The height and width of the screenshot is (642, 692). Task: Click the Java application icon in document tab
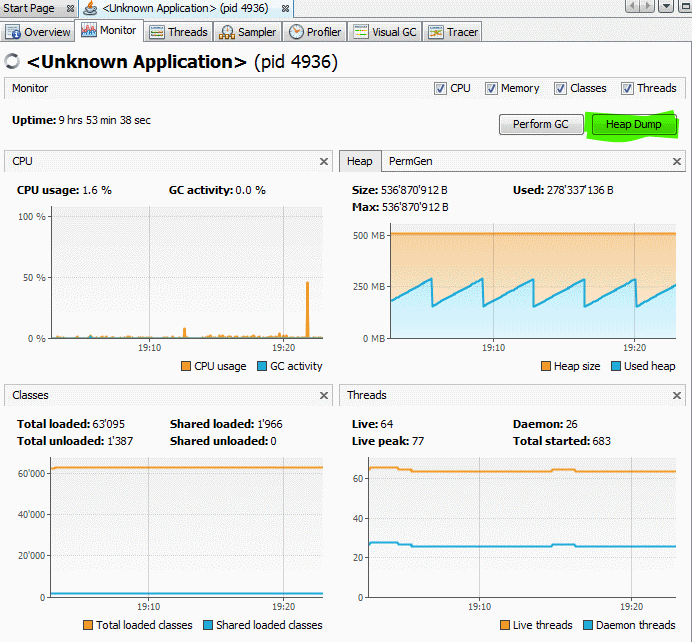point(90,8)
